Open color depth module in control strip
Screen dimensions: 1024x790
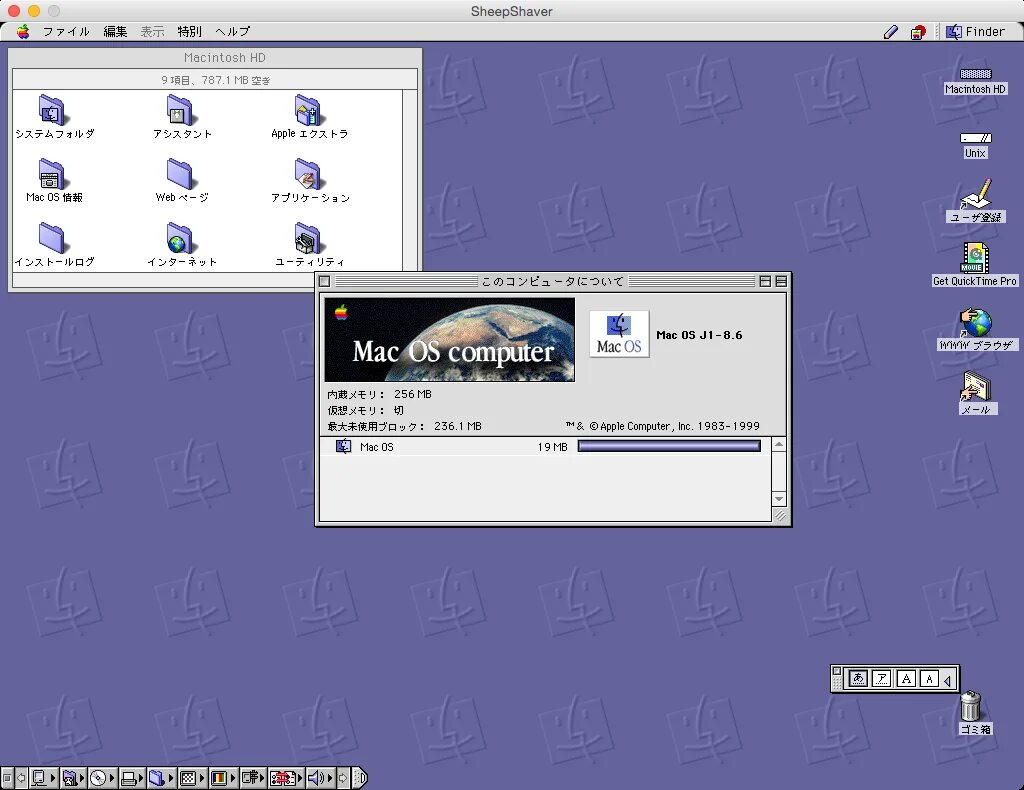(223, 778)
